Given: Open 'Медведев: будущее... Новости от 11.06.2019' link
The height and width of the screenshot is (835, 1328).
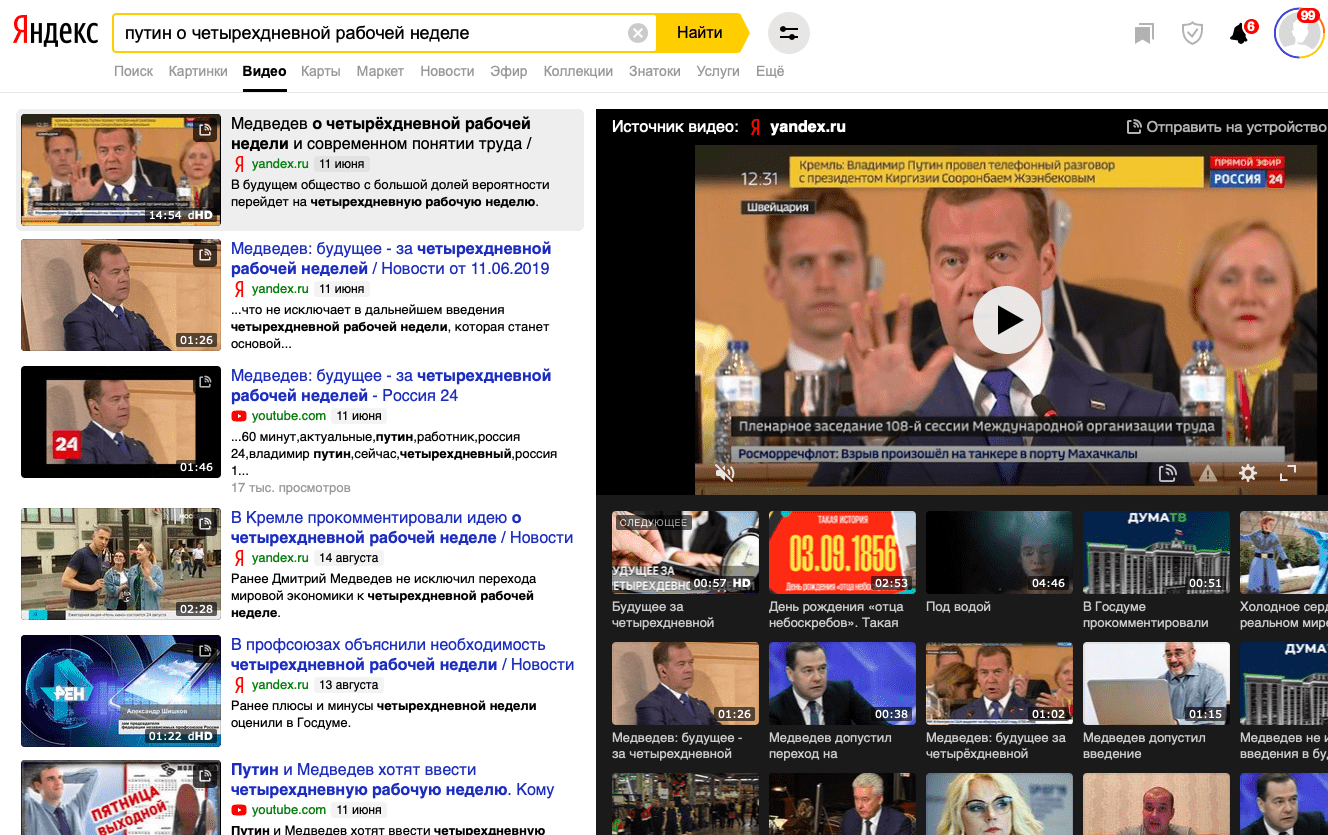Looking at the screenshot, I should (x=391, y=258).
